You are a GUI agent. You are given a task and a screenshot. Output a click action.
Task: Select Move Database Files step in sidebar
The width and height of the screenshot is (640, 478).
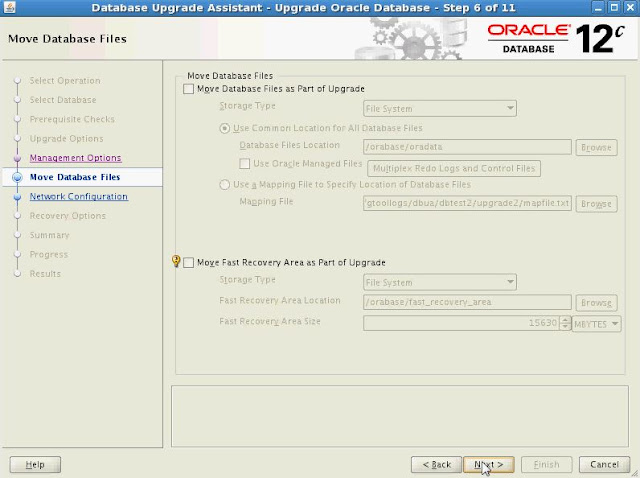point(75,177)
